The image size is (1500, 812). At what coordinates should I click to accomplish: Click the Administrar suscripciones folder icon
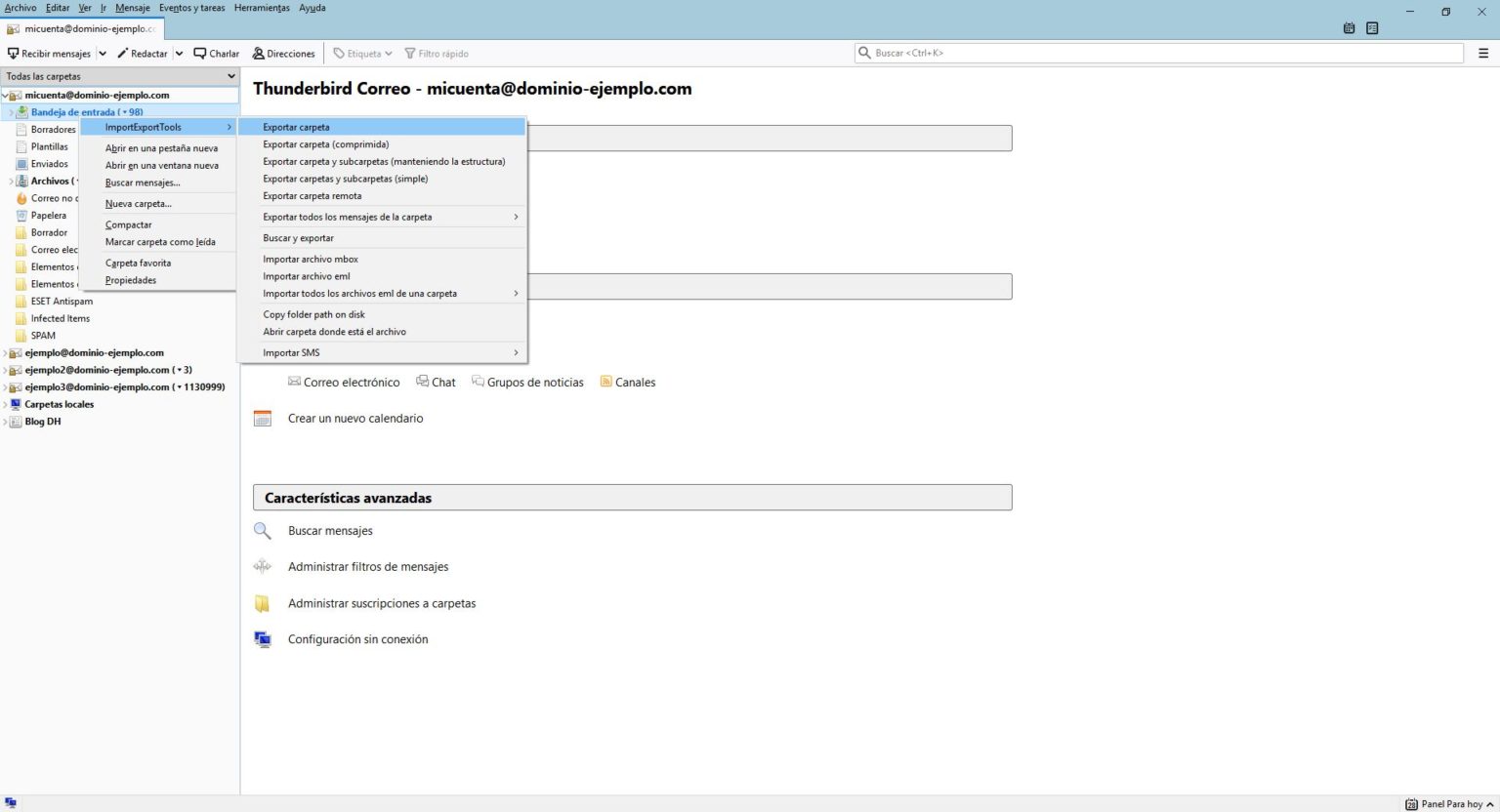click(262, 603)
